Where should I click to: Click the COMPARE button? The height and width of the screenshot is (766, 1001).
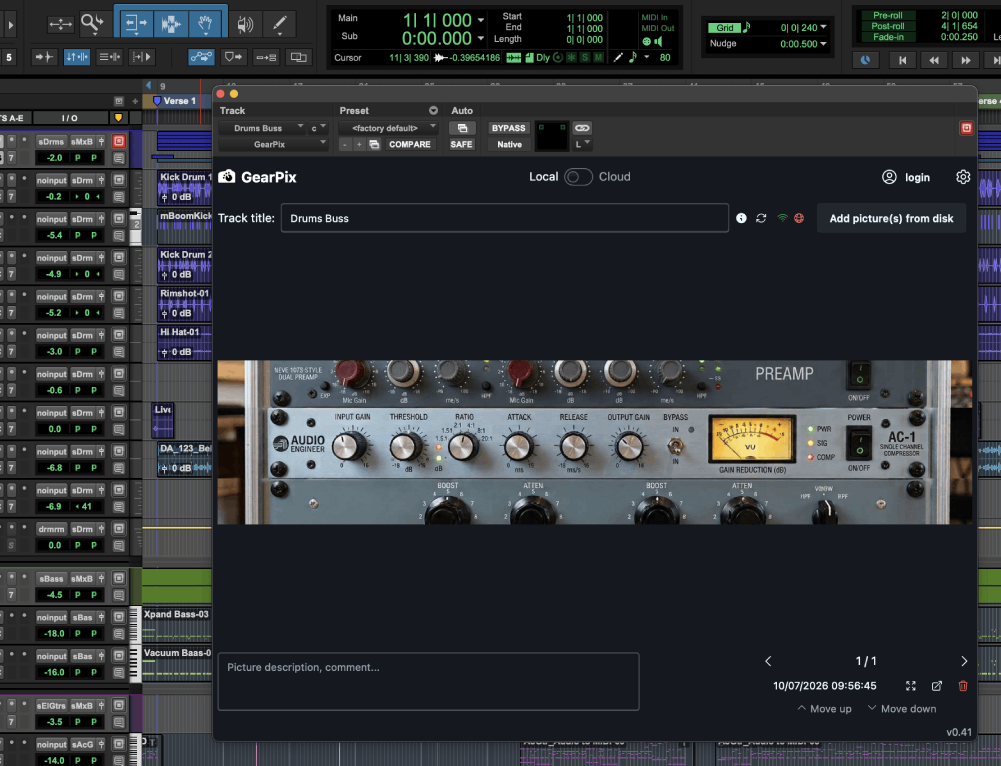(x=409, y=144)
